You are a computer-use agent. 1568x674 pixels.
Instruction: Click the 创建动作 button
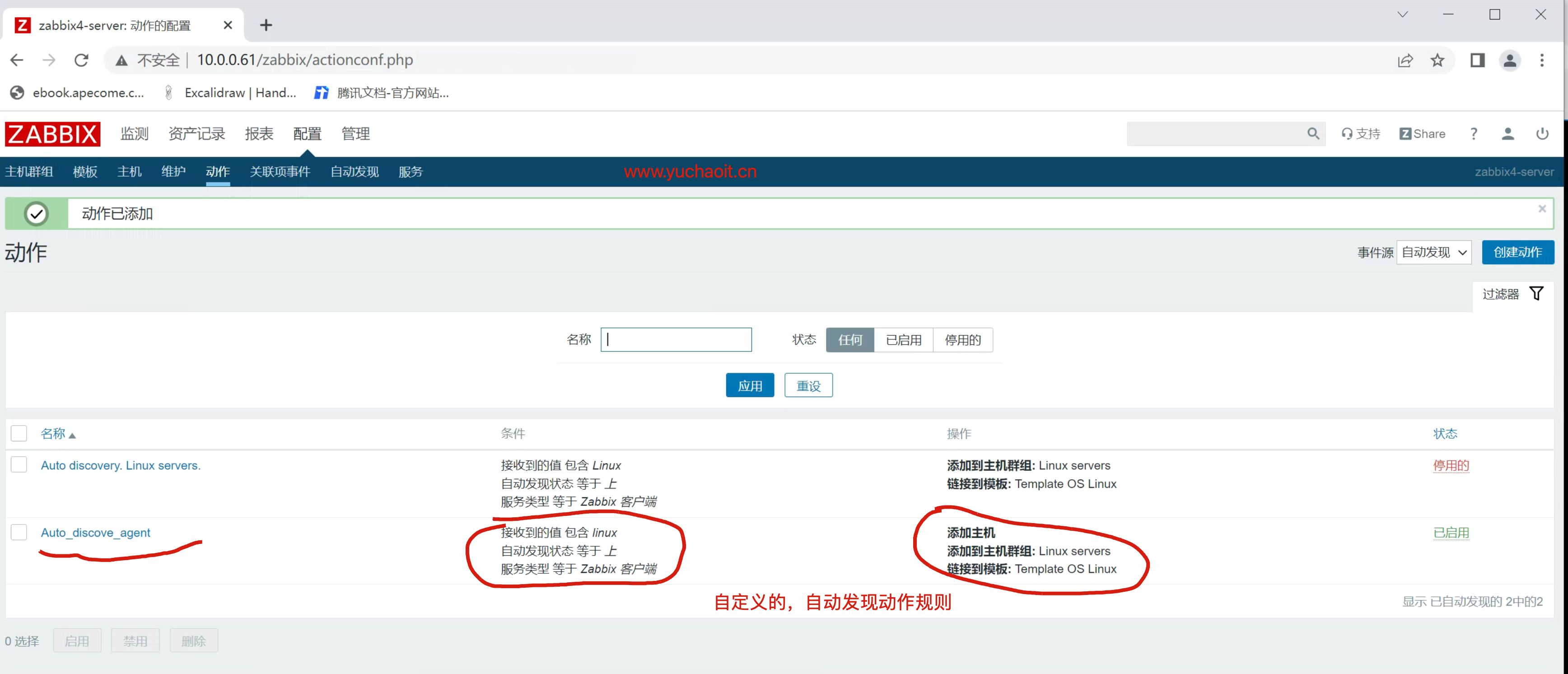click(1517, 252)
